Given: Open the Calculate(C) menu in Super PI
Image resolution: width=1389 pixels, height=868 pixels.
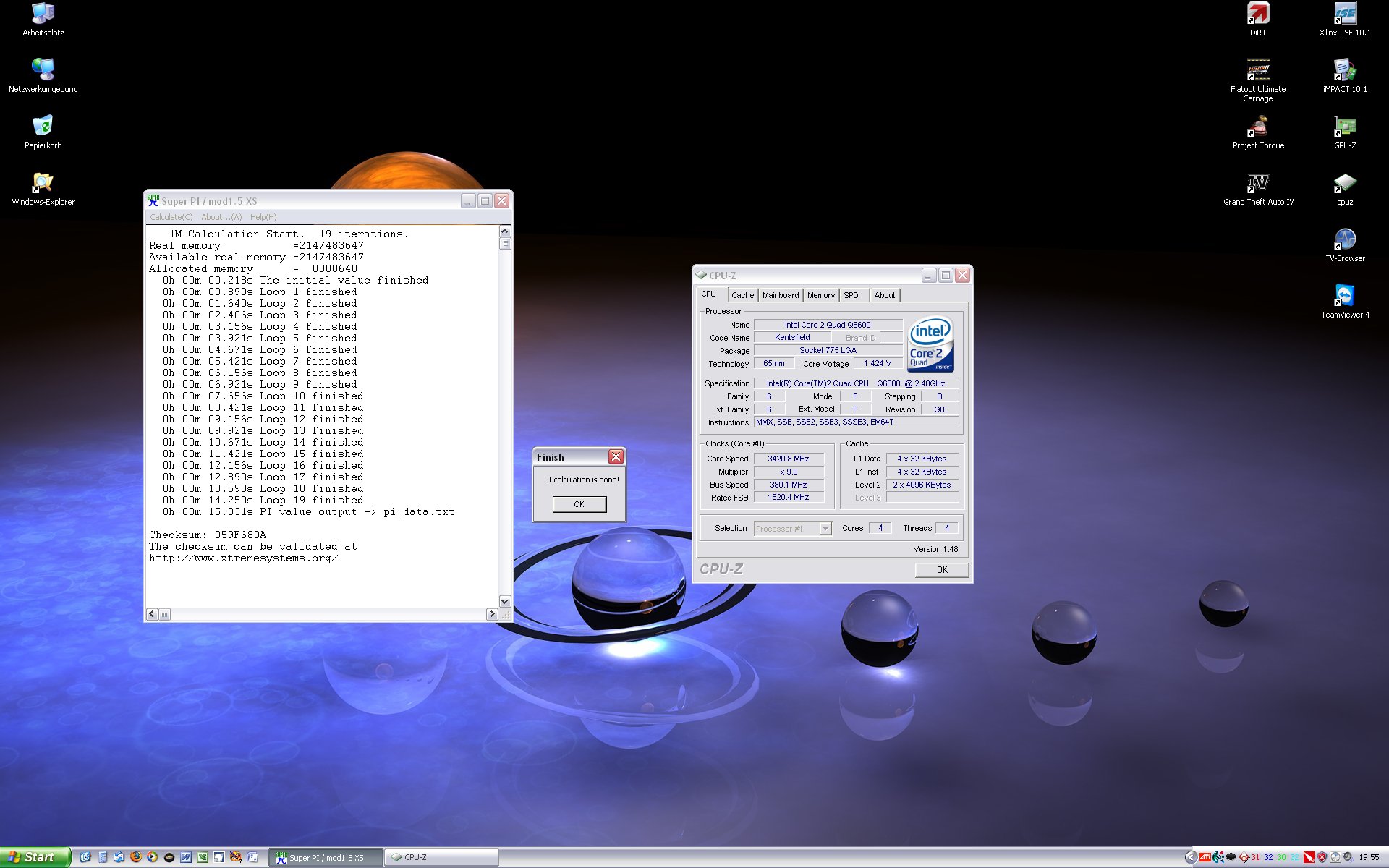Looking at the screenshot, I should (171, 217).
